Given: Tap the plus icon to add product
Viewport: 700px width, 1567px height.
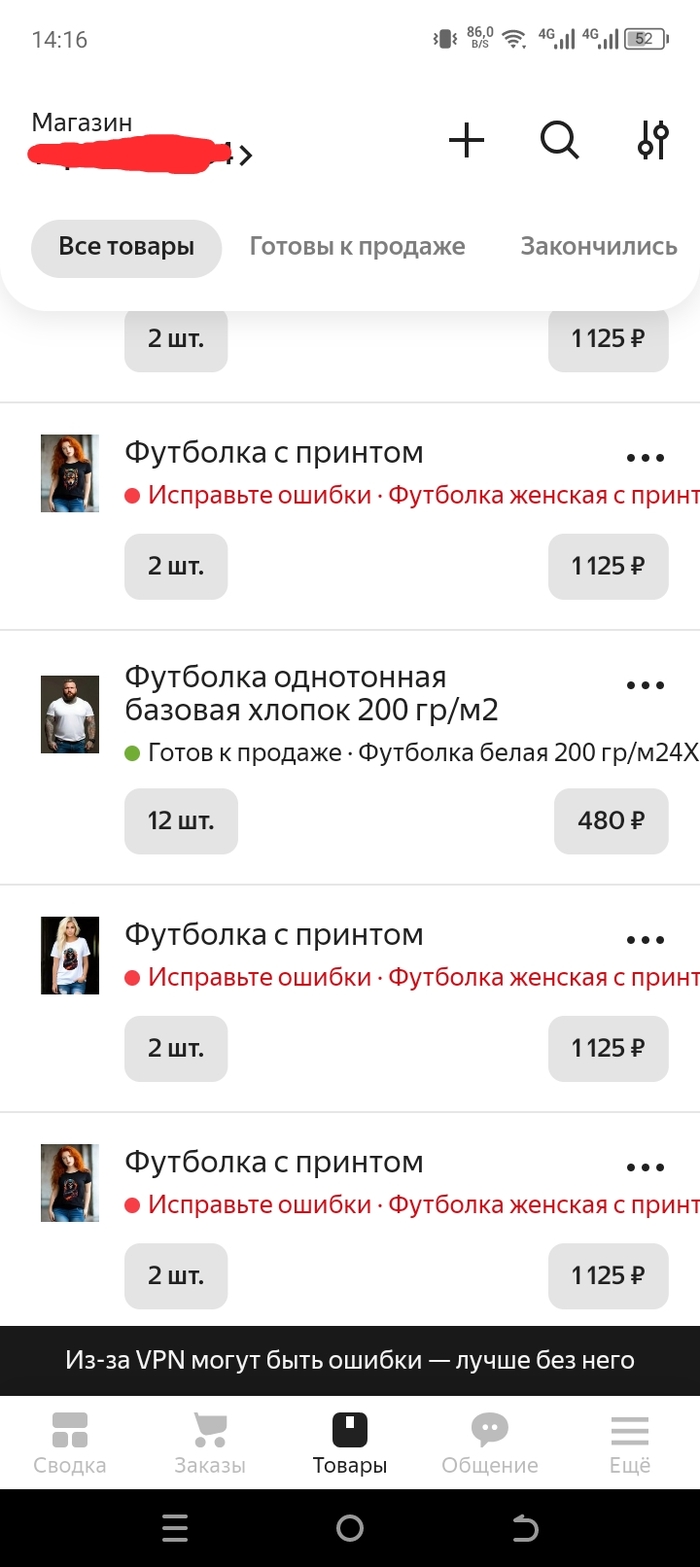Looking at the screenshot, I should pos(466,141).
